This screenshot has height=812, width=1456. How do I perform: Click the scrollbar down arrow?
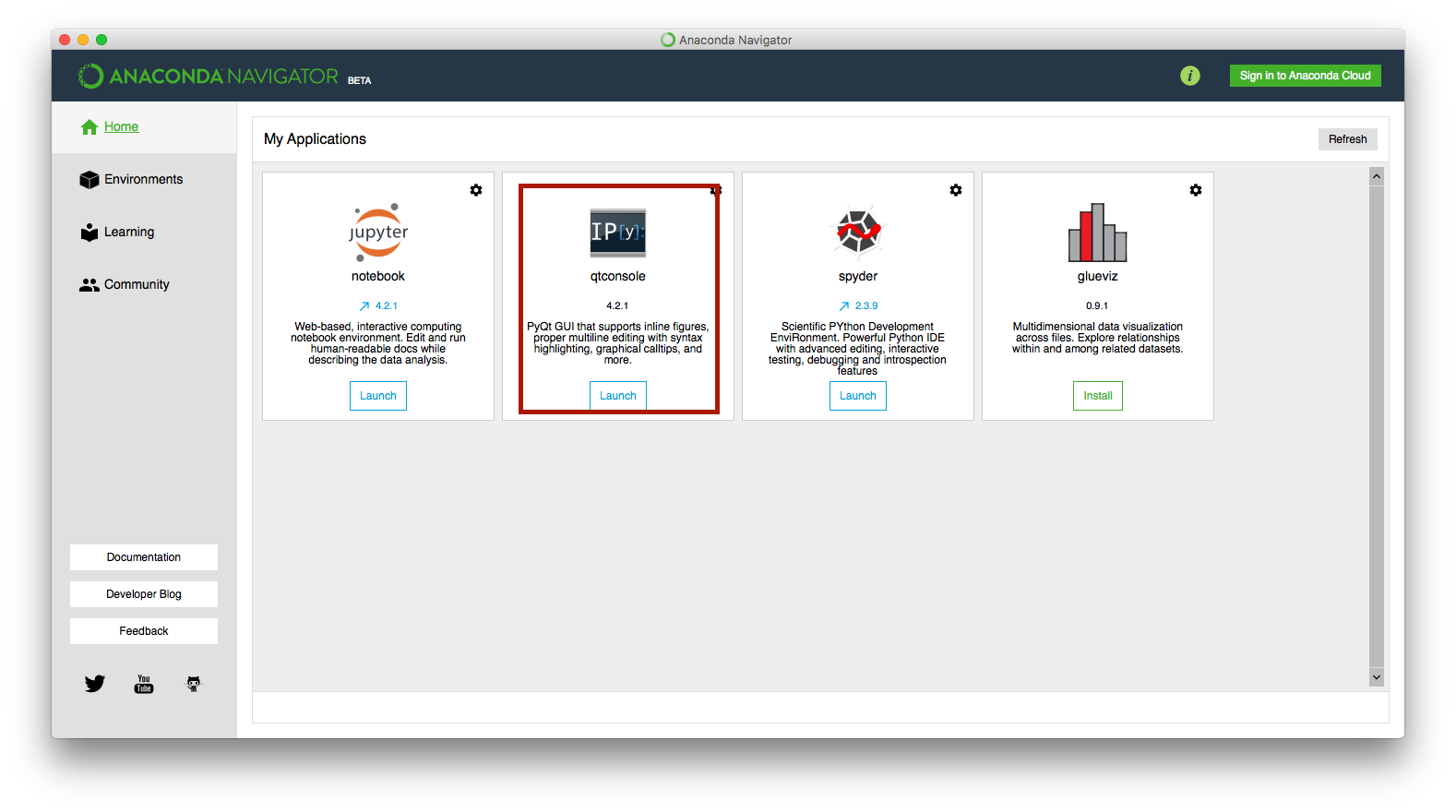1377,677
